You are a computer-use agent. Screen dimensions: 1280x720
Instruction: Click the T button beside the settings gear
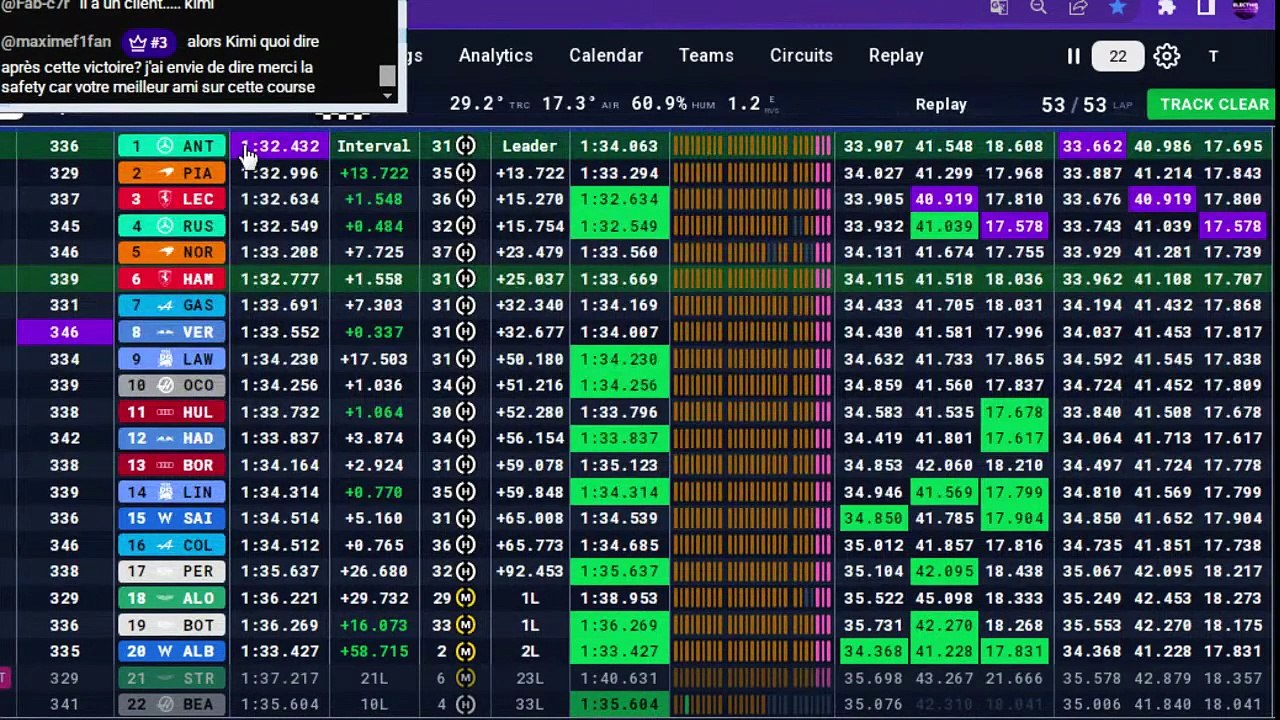click(1213, 56)
